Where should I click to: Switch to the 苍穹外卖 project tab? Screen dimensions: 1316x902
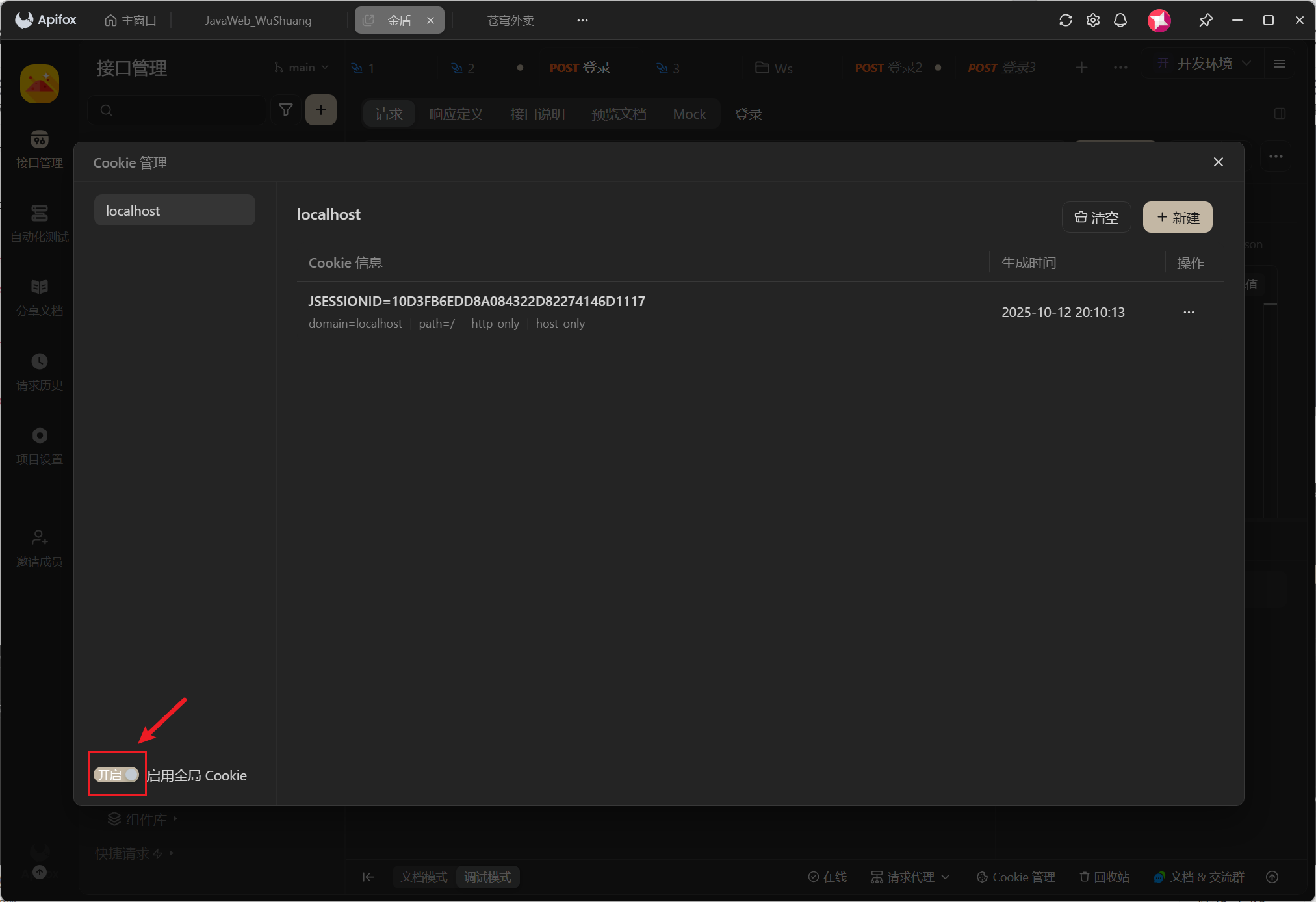[x=510, y=20]
